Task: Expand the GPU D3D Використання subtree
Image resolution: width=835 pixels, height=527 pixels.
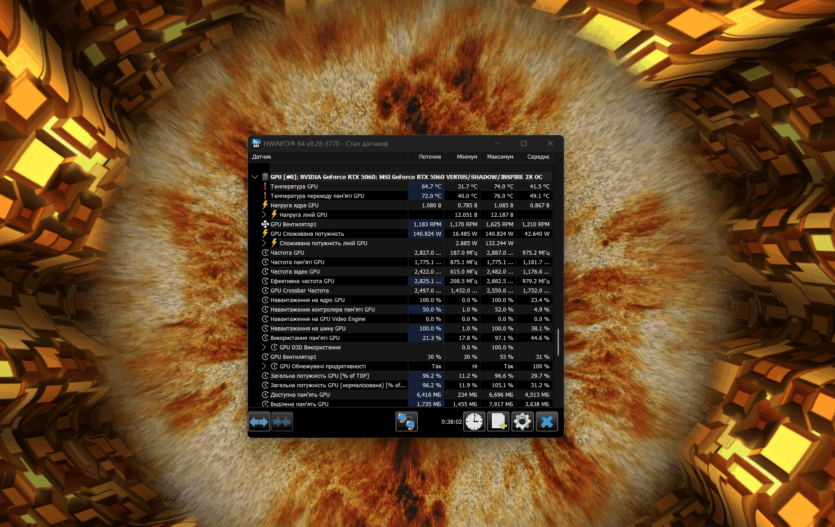Action: (264, 347)
